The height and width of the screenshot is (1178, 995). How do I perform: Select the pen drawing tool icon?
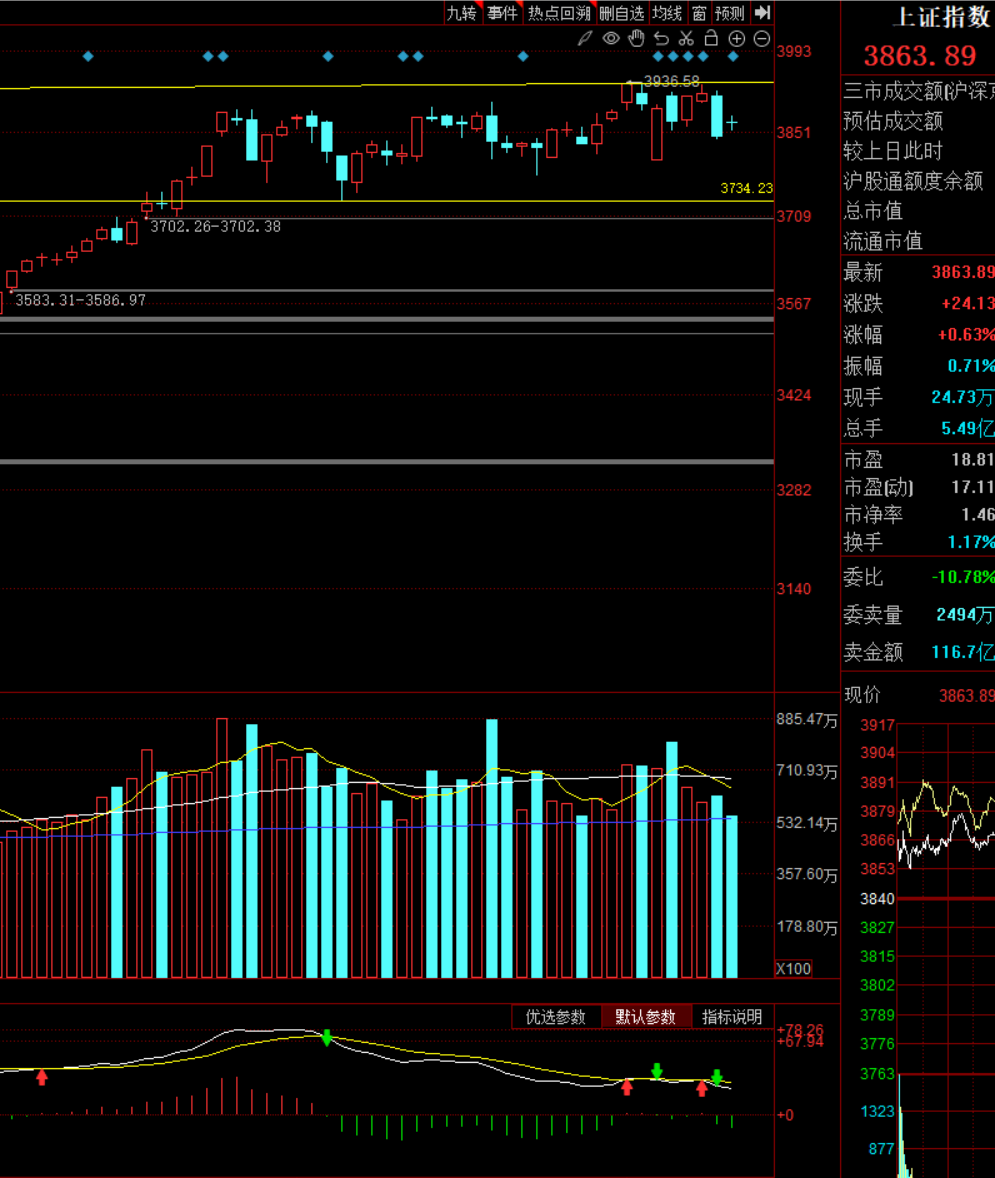[x=586, y=39]
